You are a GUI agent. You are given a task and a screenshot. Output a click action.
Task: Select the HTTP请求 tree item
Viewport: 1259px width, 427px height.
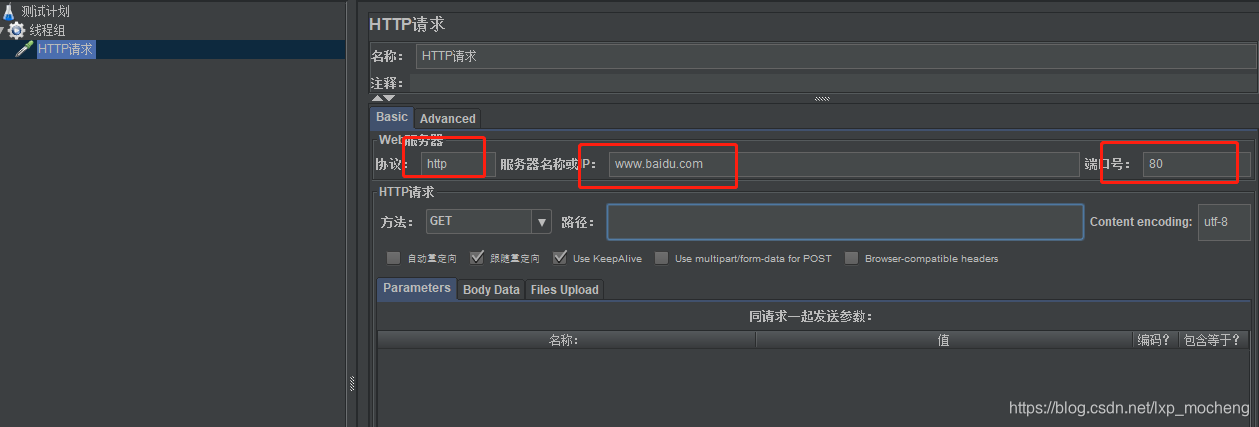coord(66,49)
